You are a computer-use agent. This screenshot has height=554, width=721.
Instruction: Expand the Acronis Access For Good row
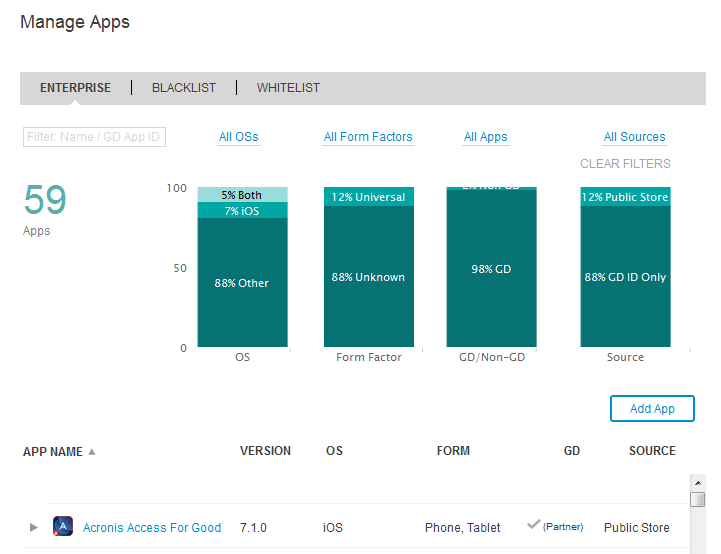pyautogui.click(x=33, y=527)
